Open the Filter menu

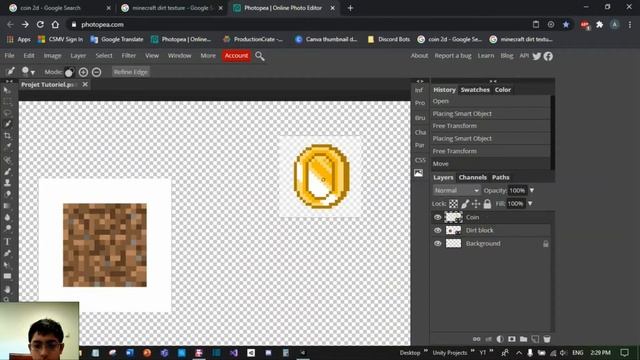pyautogui.click(x=129, y=56)
